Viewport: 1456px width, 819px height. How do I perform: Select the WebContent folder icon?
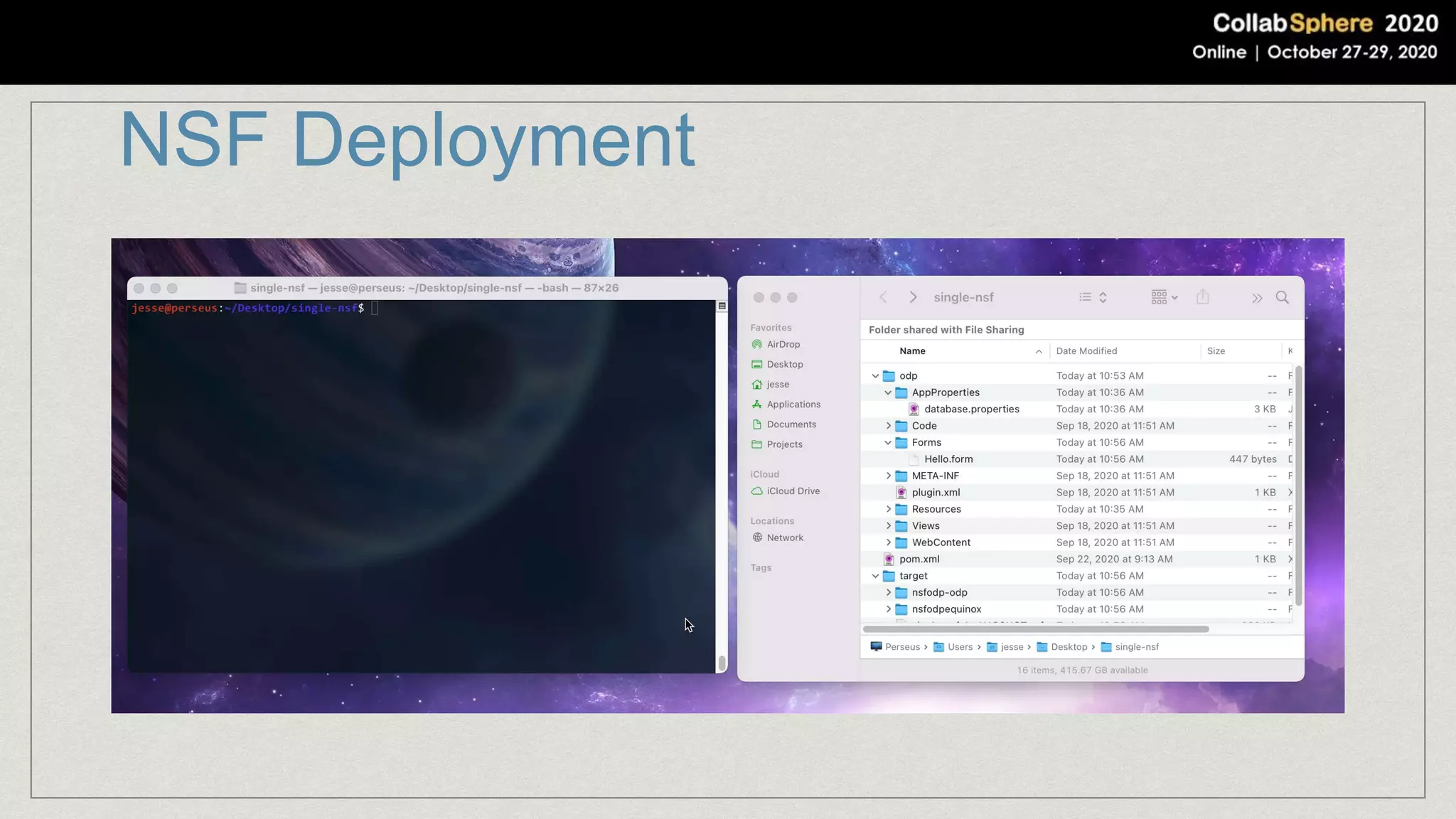tap(901, 542)
